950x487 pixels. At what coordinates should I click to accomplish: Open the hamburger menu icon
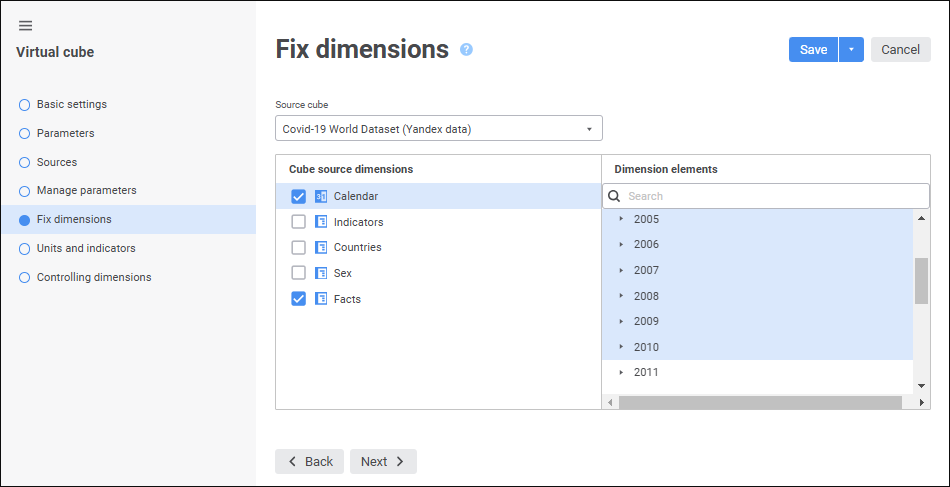click(25, 26)
